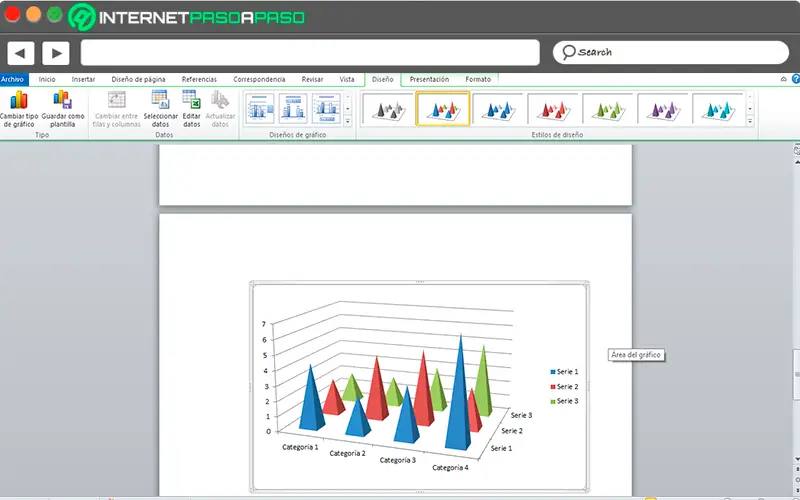The image size is (800, 500).
Task: Open the Diseño de página tab
Action: click(138, 80)
